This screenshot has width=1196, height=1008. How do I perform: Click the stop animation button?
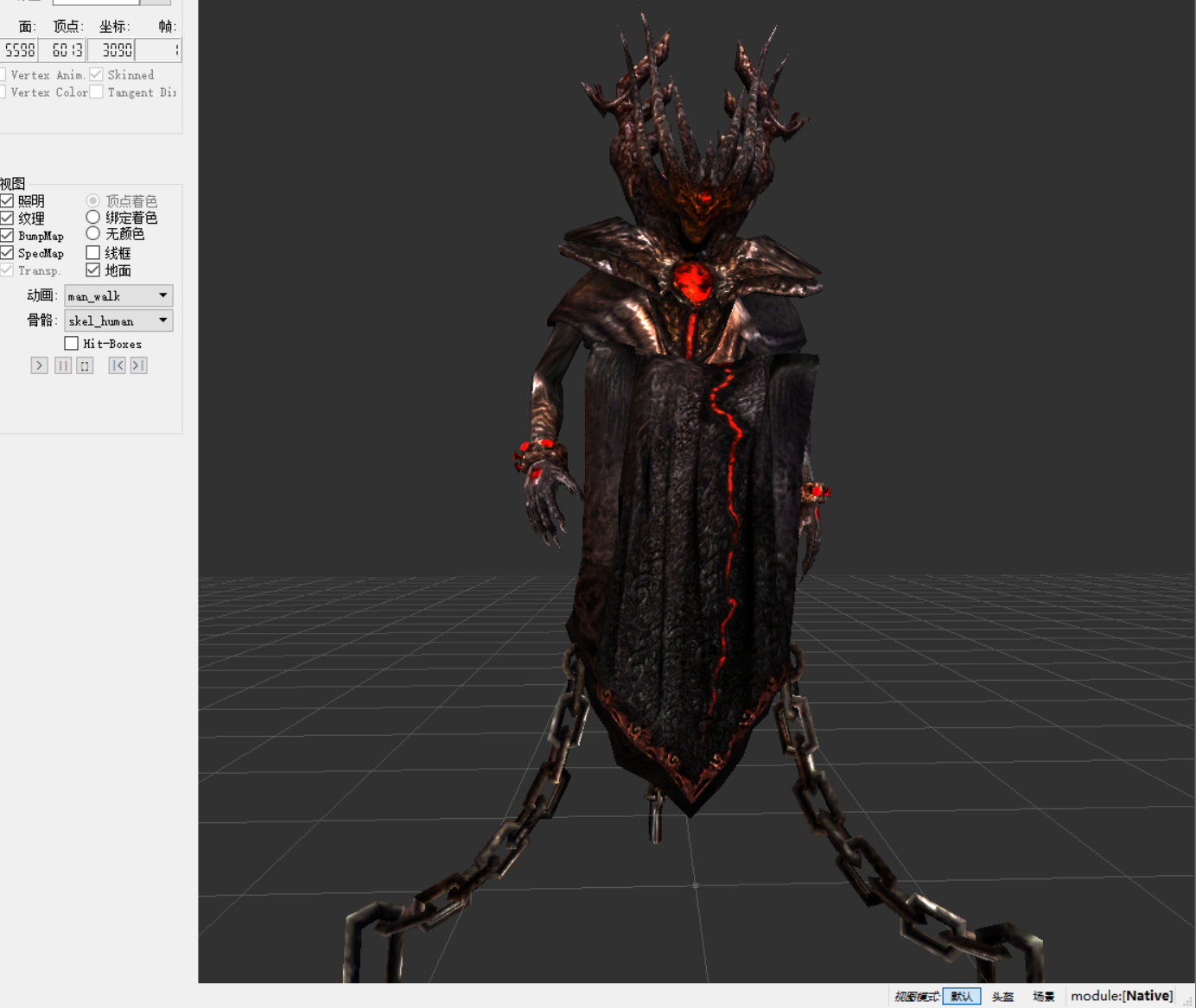pos(85,365)
